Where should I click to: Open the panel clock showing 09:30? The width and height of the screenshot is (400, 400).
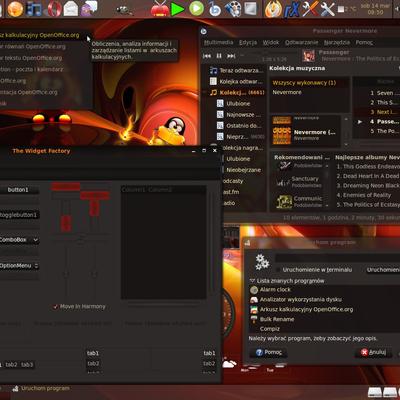pyautogui.click(x=375, y=9)
